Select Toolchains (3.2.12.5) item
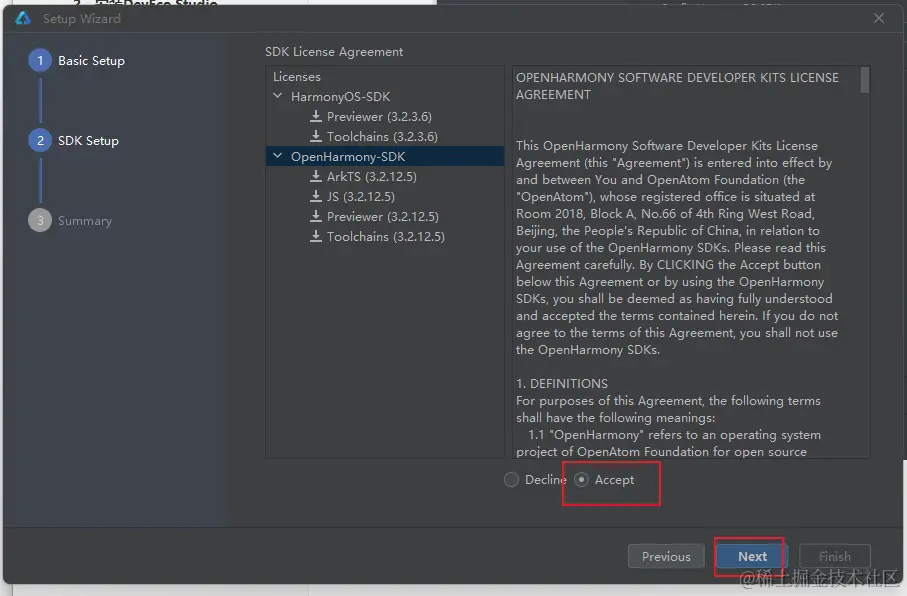This screenshot has height=596, width=907. [x=385, y=237]
